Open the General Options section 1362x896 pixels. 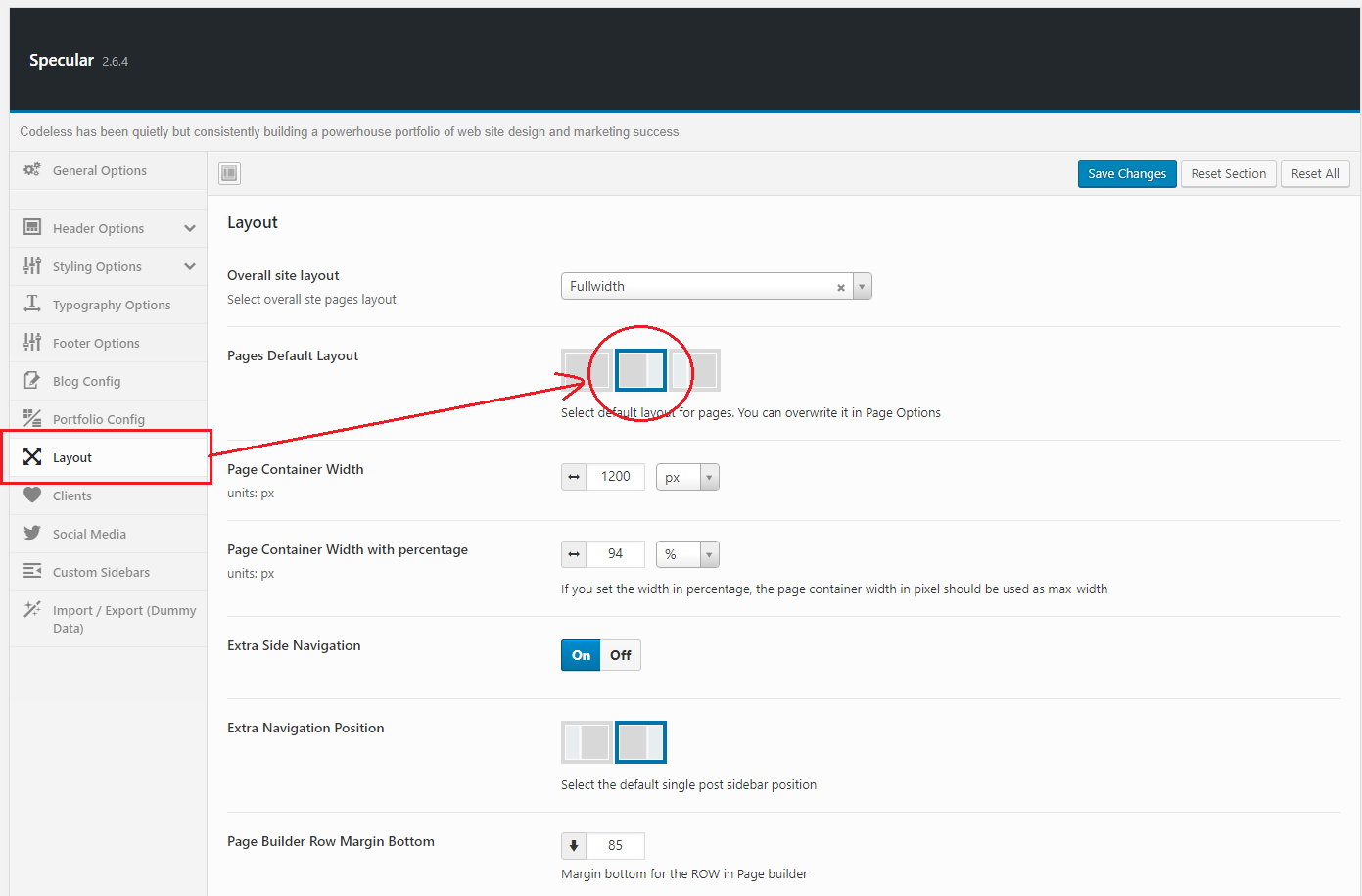pyautogui.click(x=108, y=170)
